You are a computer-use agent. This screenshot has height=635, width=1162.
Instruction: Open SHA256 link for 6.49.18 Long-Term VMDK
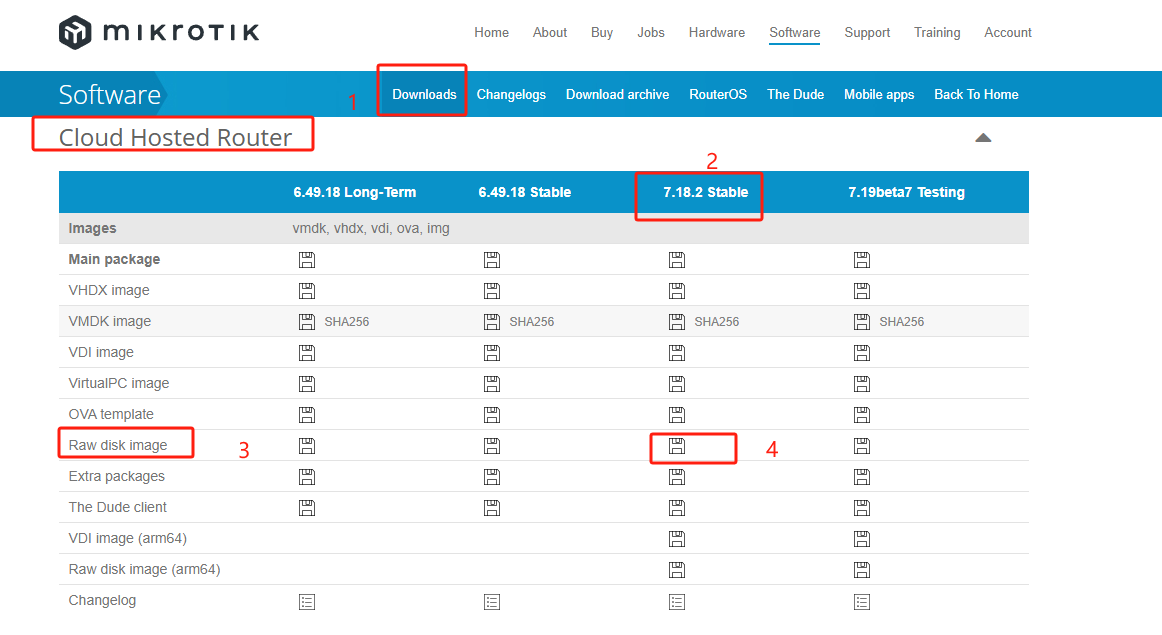coord(347,322)
